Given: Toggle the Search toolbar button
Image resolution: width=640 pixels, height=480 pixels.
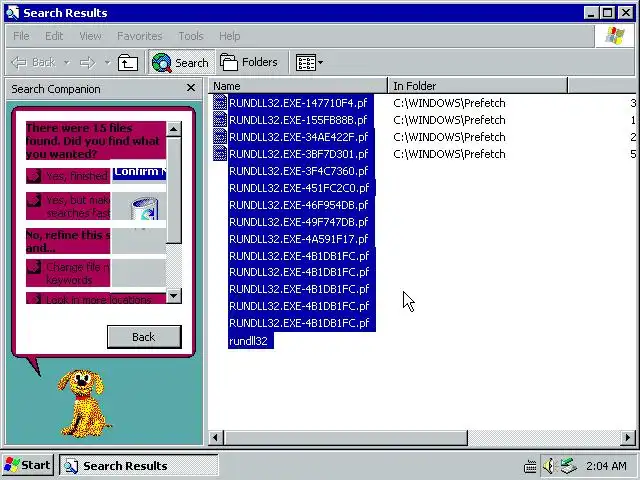Looking at the screenshot, I should (181, 62).
